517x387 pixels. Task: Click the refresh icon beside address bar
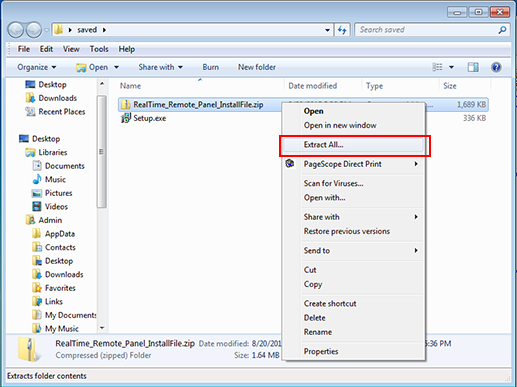[x=342, y=30]
